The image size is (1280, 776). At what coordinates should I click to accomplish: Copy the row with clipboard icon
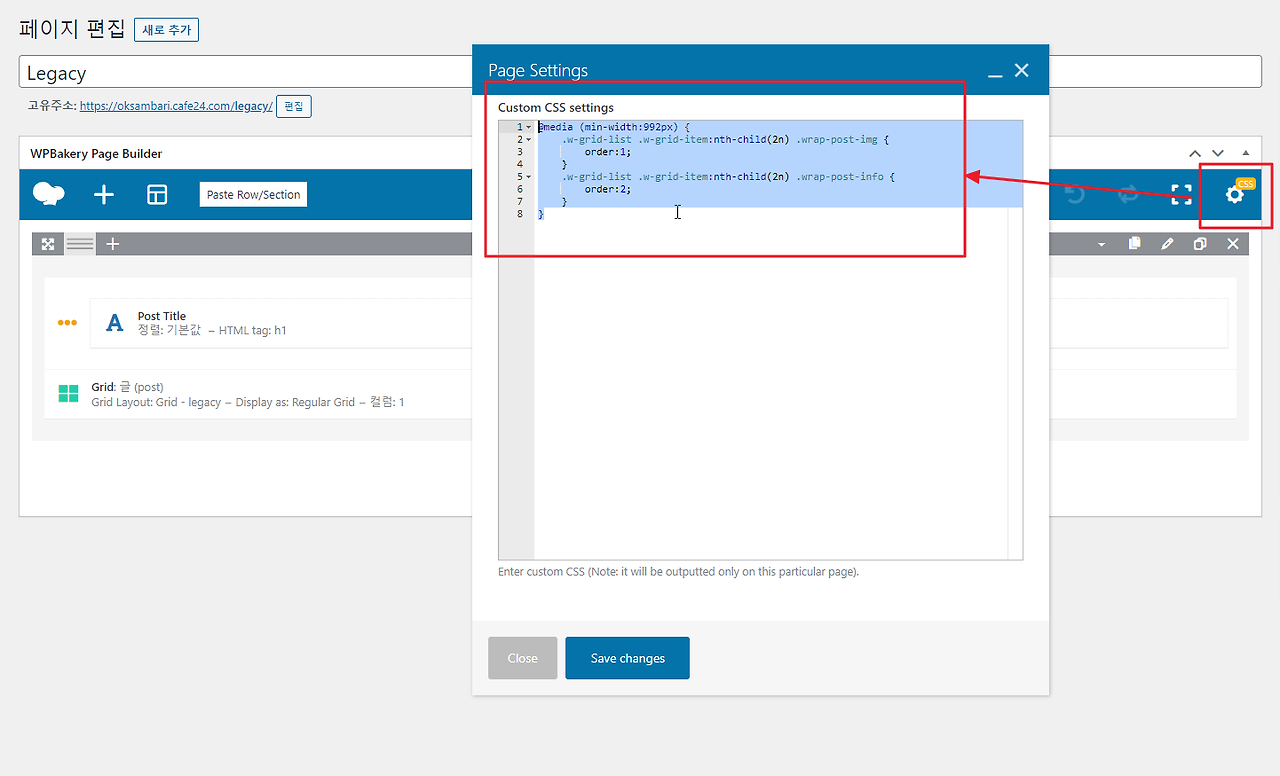point(1134,243)
